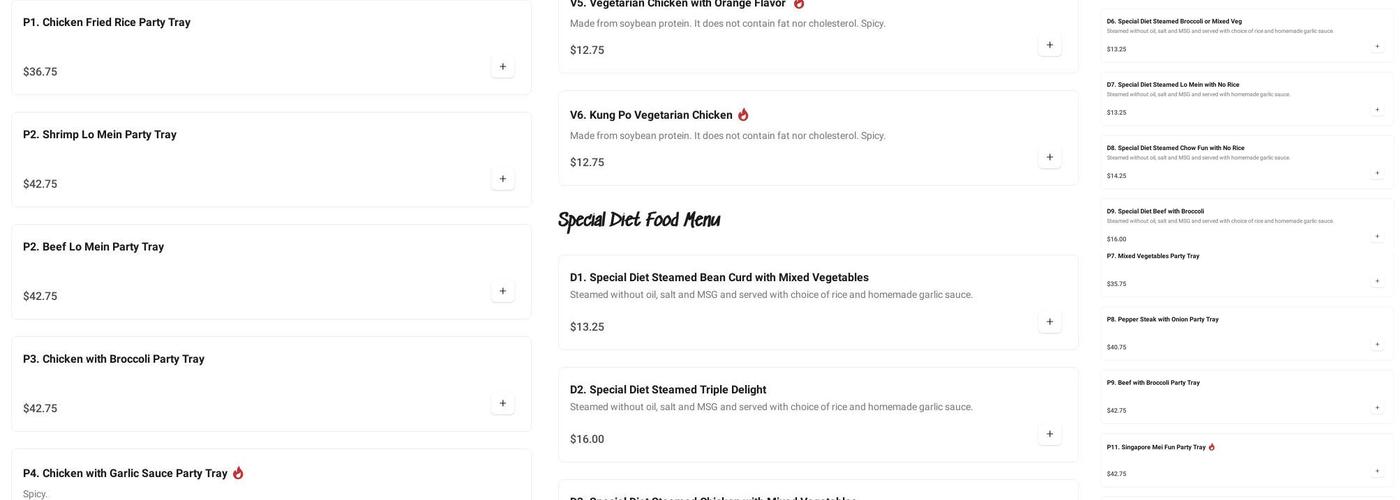The width and height of the screenshot is (1400, 500).
Task: Open P4 Chicken with Garlic Sauce Party Tray
Action: coord(125,474)
